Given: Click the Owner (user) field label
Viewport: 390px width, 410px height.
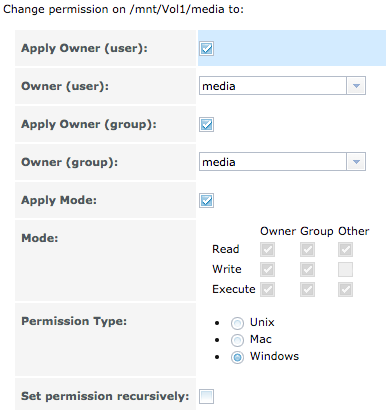Looking at the screenshot, I should tap(65, 87).
